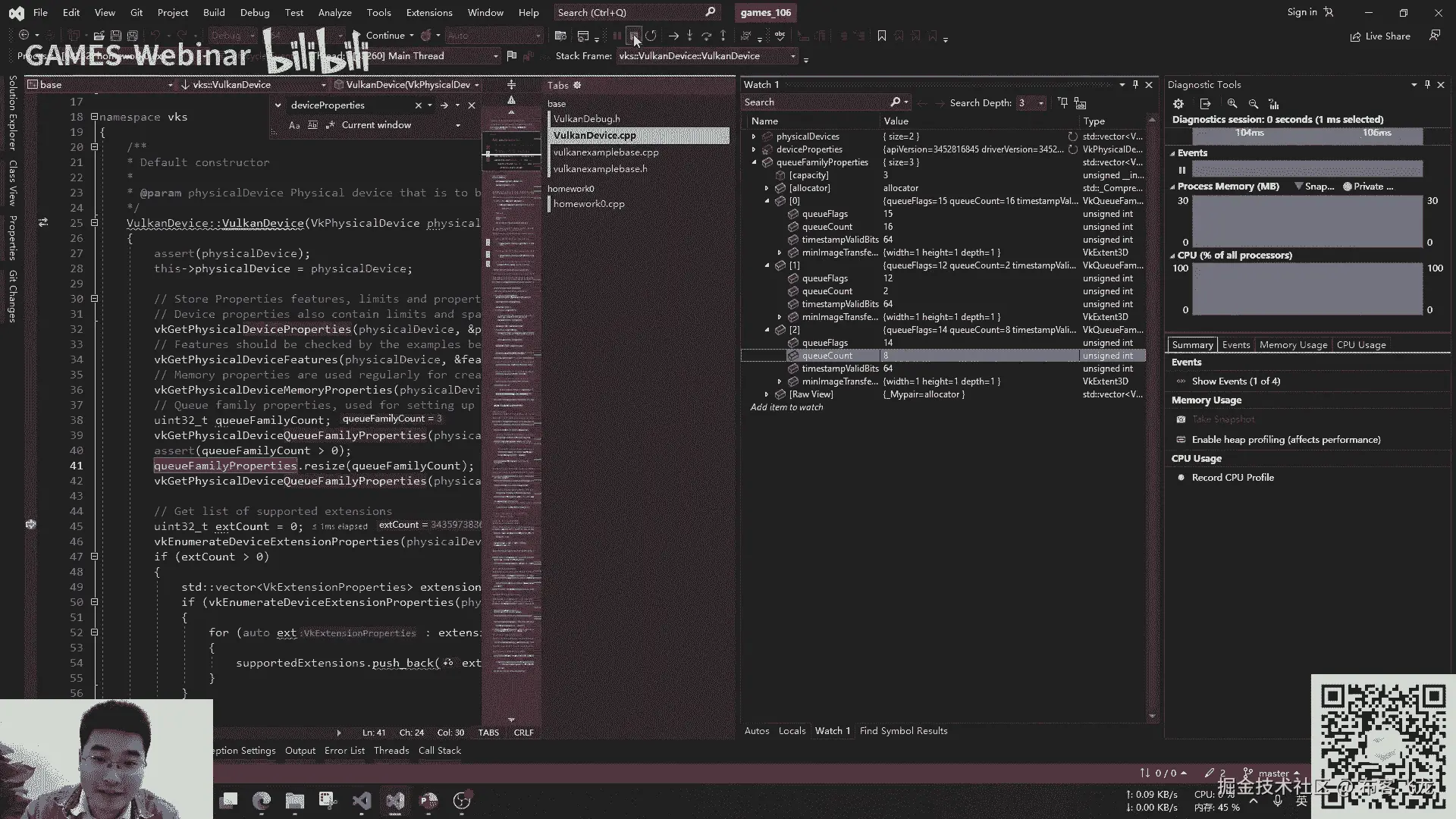Open Diagnostic Tools settings gear
Screen dimensions: 1456x819
[x=1178, y=104]
